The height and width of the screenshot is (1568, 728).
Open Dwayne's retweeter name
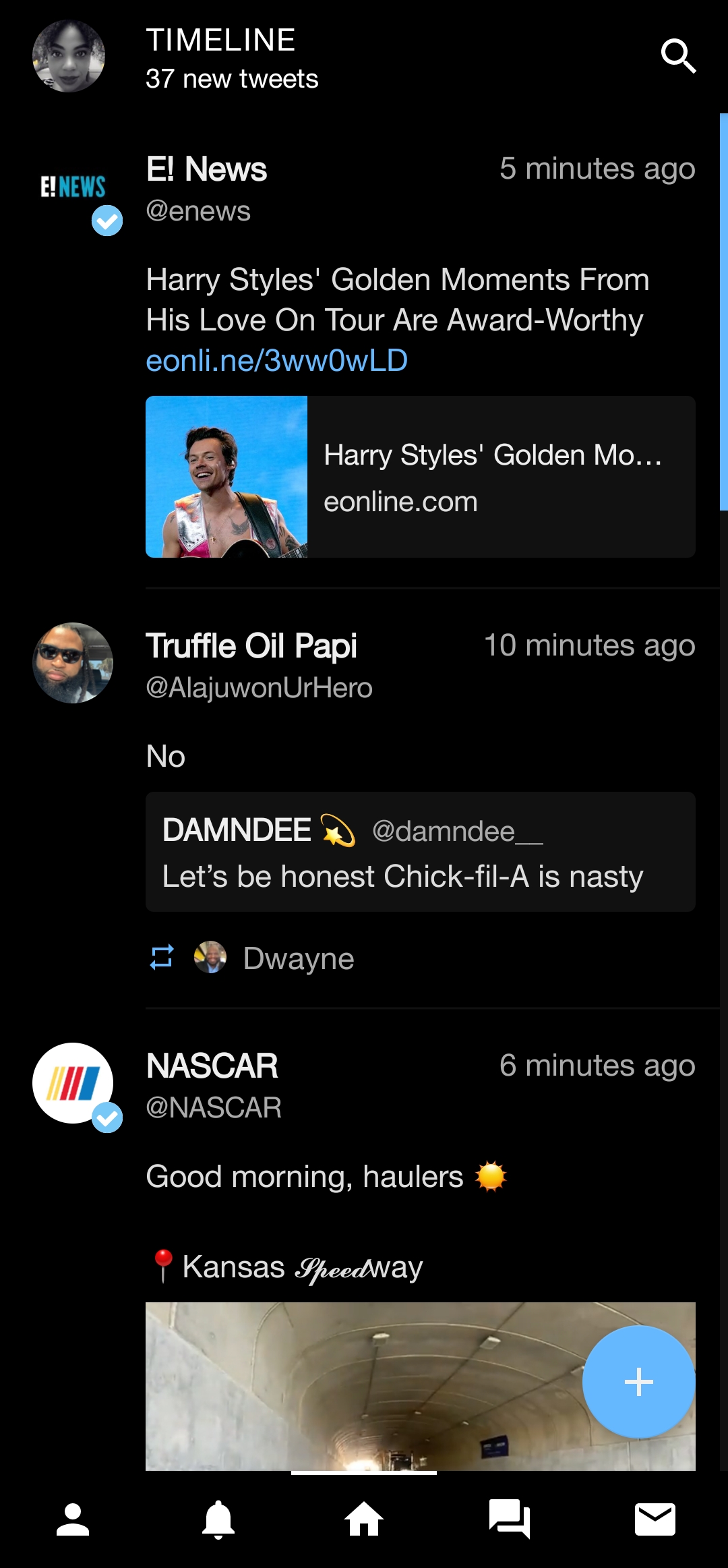coord(299,958)
